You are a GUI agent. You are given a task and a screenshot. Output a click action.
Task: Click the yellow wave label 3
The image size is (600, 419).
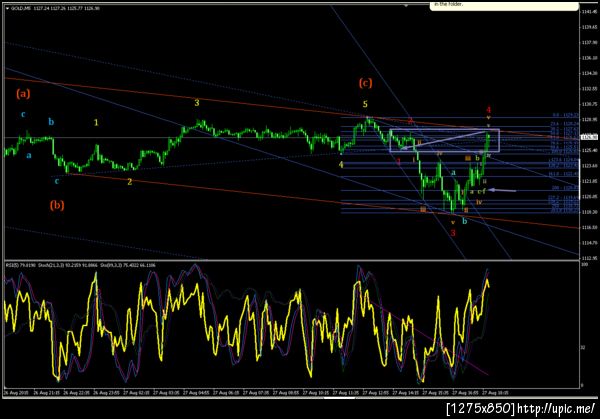[197, 103]
